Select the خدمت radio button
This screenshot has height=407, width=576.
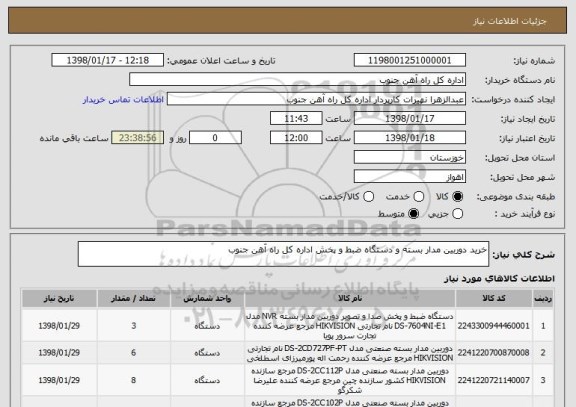(419, 197)
